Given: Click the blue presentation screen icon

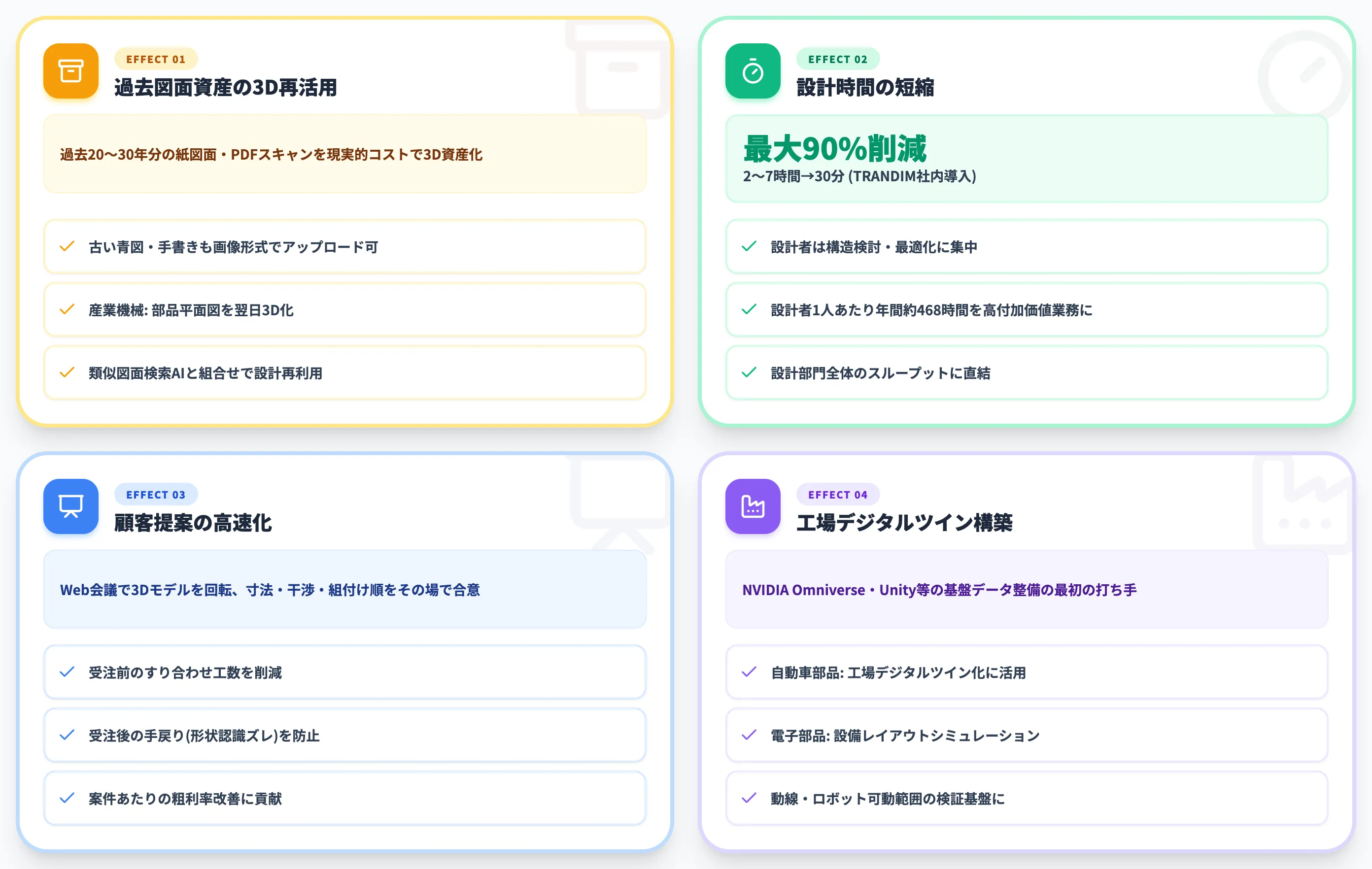Looking at the screenshot, I should click(x=70, y=506).
